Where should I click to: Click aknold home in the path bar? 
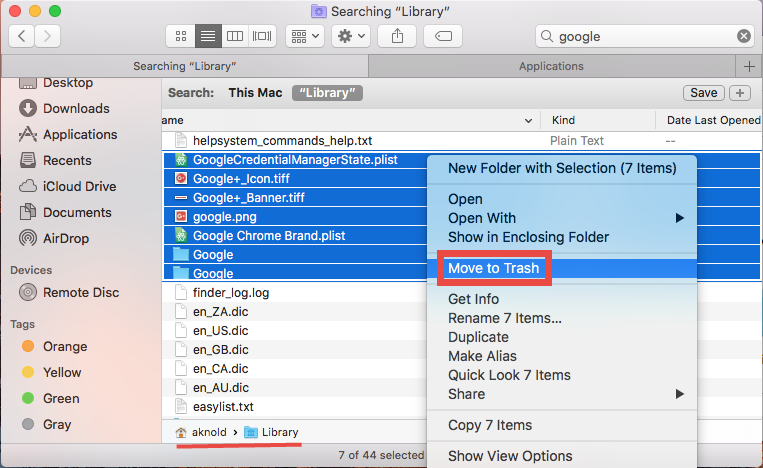tap(201, 432)
